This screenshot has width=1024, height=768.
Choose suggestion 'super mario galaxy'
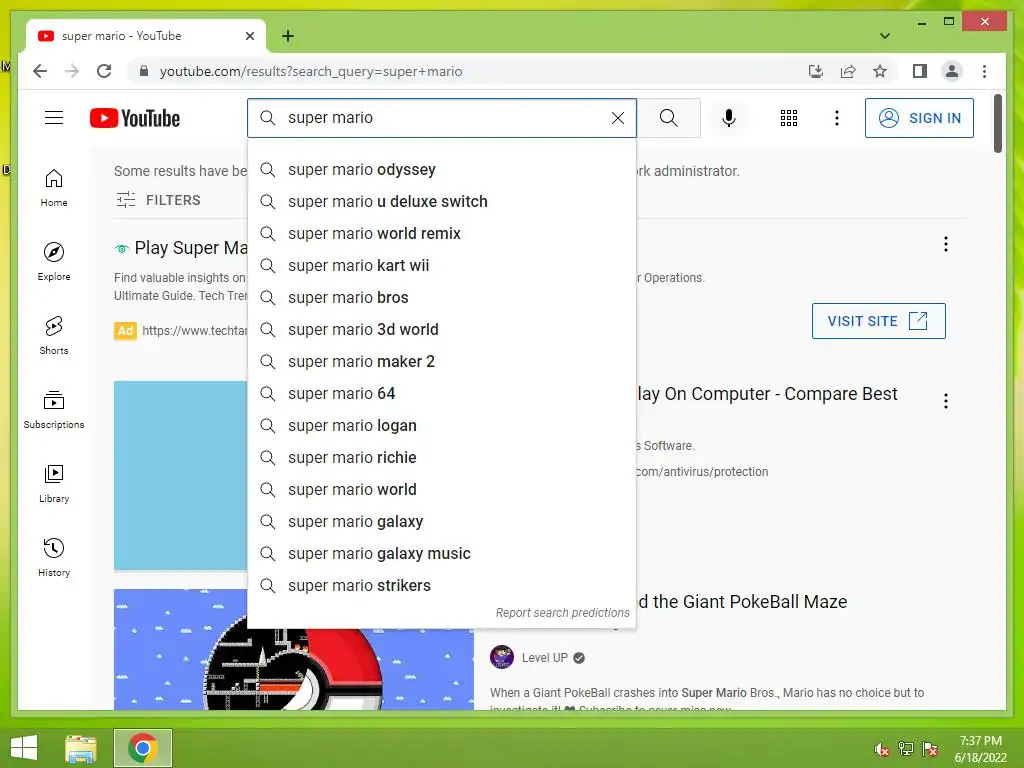441,522
